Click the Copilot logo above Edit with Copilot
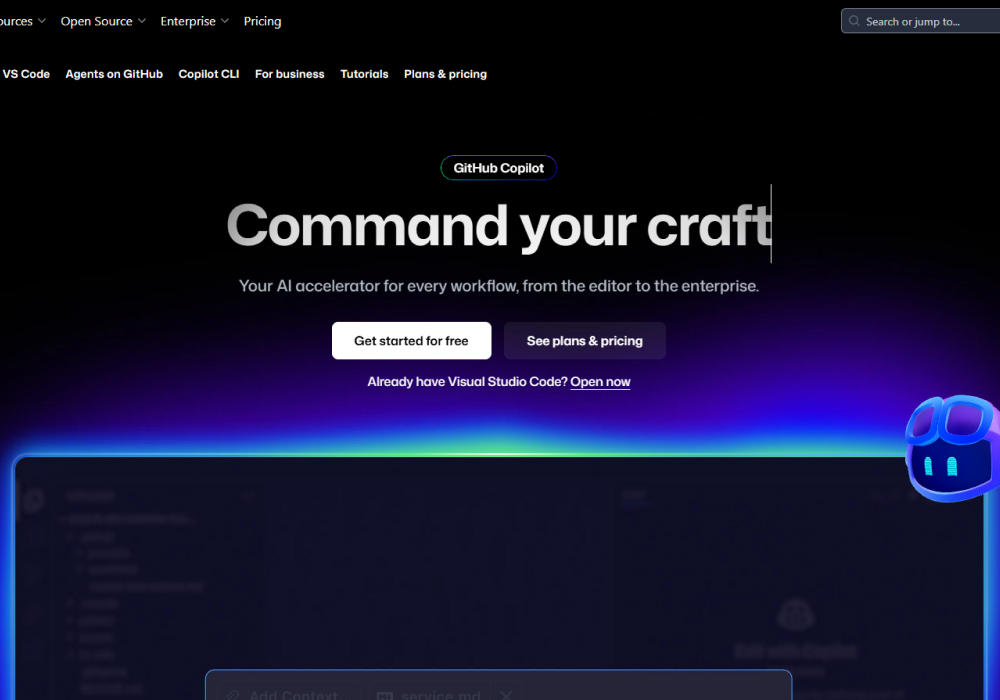1000x700 pixels. (795, 613)
